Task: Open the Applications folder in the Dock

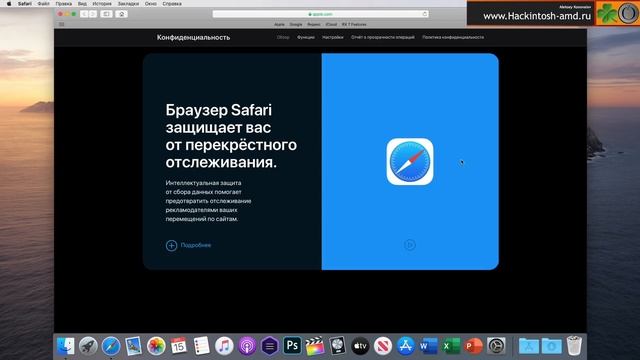Action: 529,346
